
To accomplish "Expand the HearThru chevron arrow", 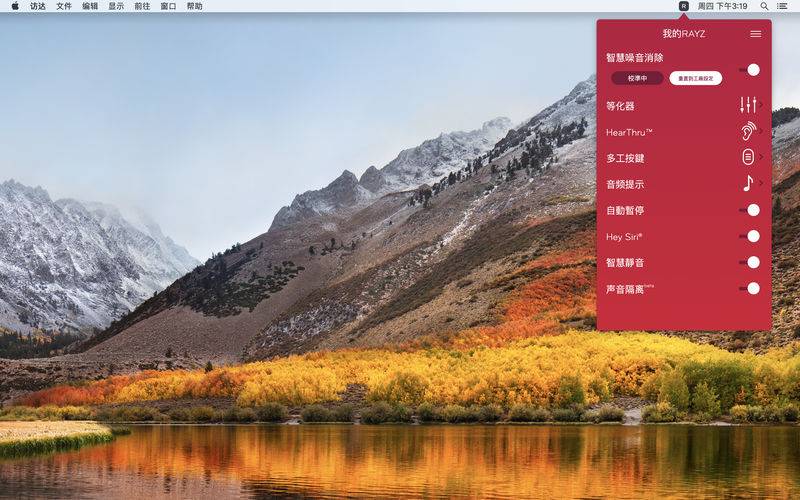I will point(761,131).
